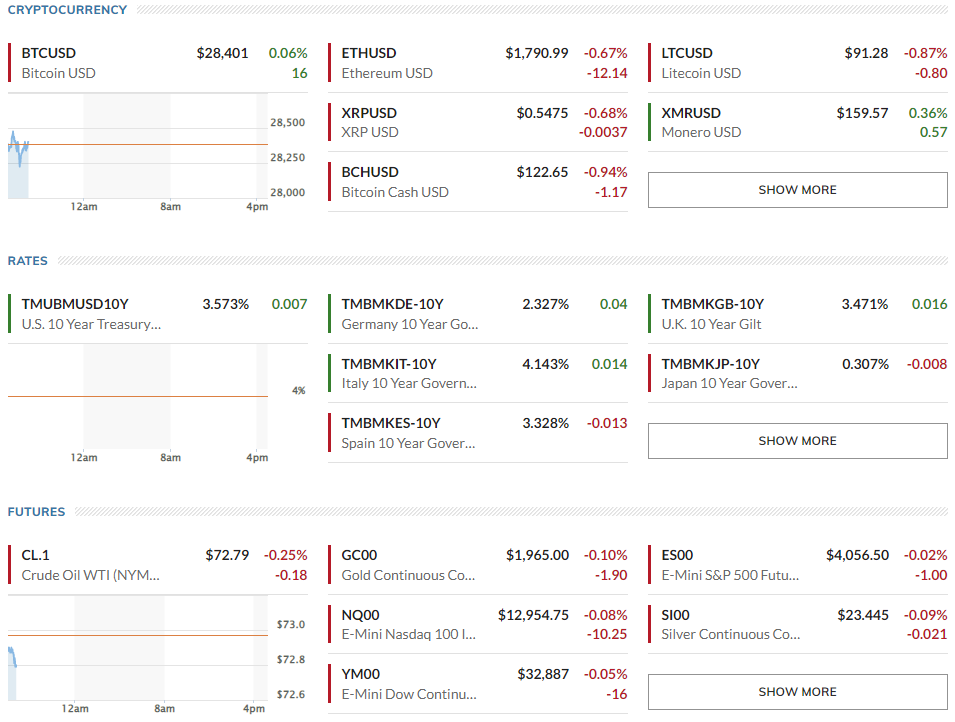Click the GC00 Gold futures ticker
This screenshot has width=955, height=722.
[x=359, y=555]
